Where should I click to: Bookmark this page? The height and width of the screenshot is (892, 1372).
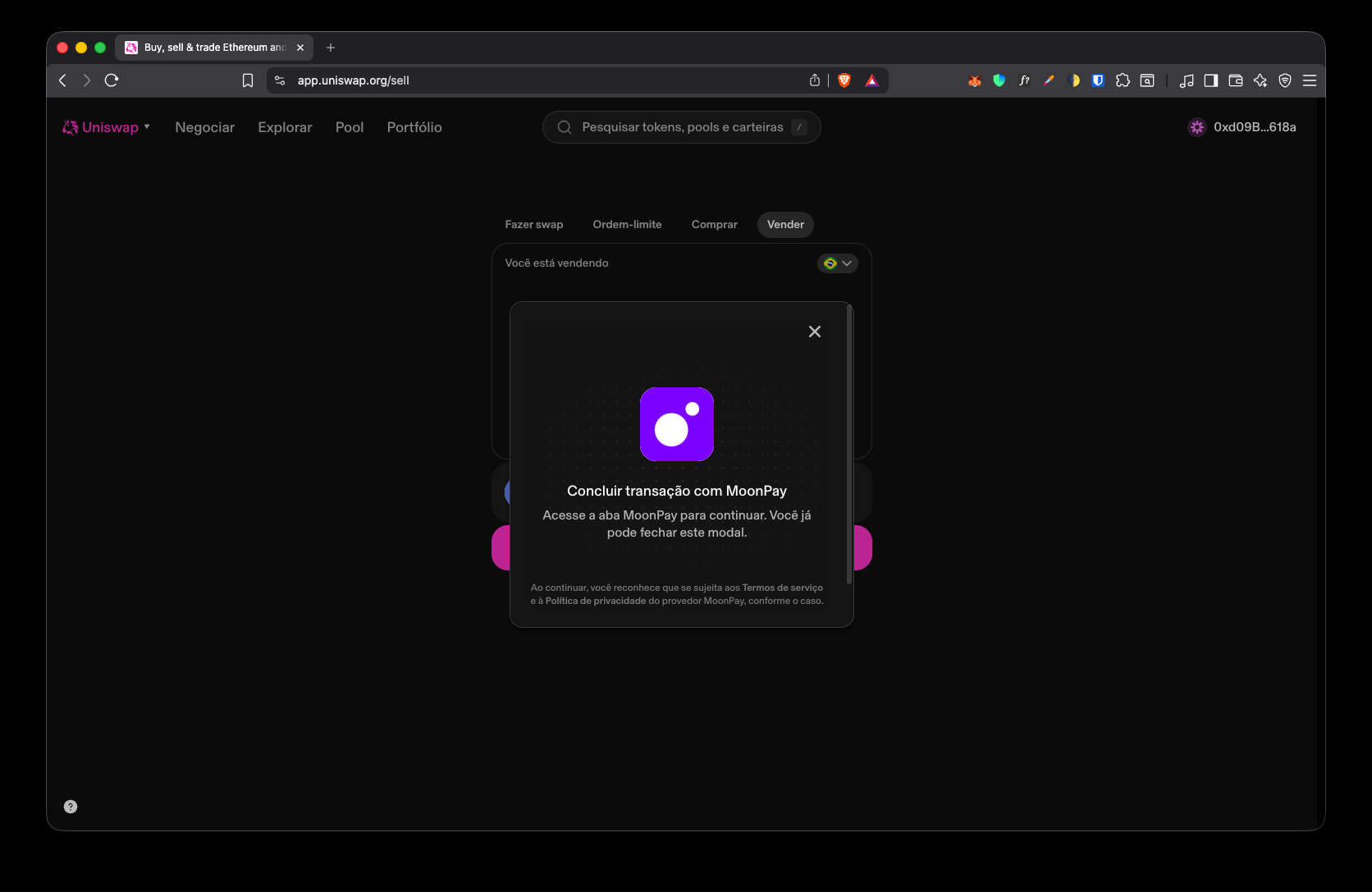[248, 80]
